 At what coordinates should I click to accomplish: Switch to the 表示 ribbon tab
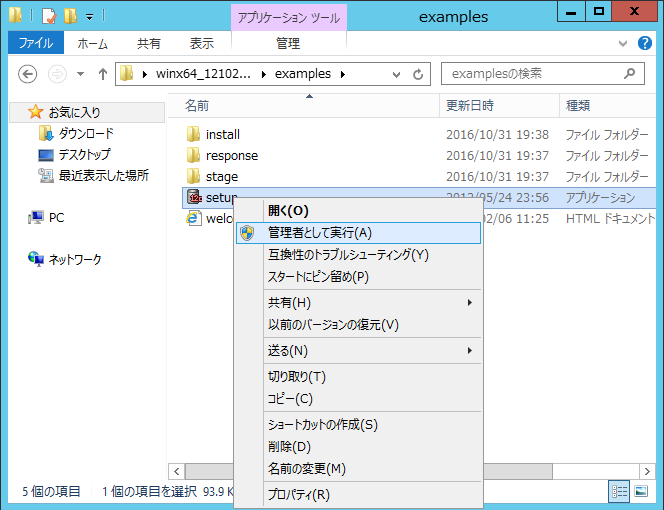click(x=202, y=43)
